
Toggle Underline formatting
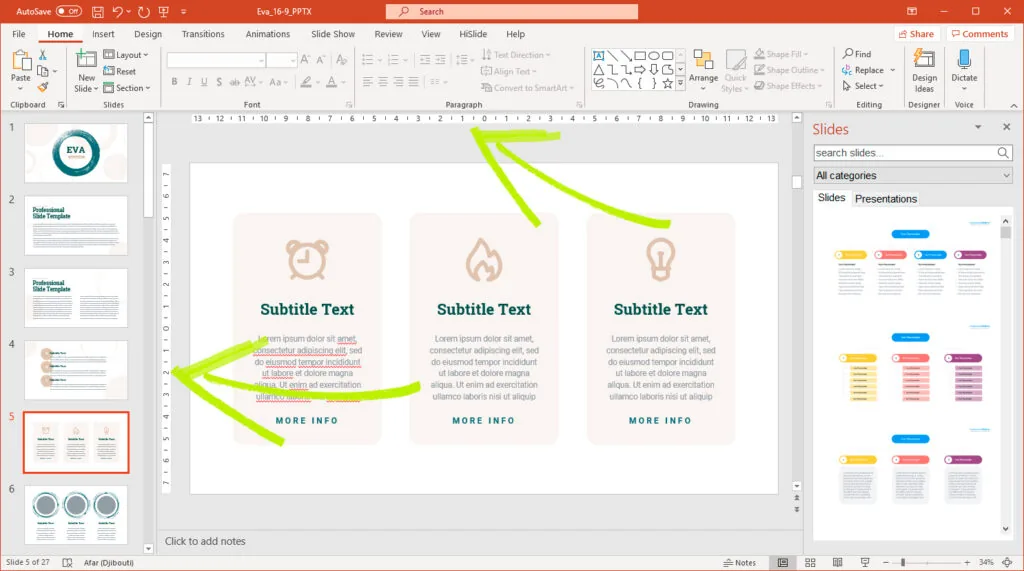click(204, 82)
